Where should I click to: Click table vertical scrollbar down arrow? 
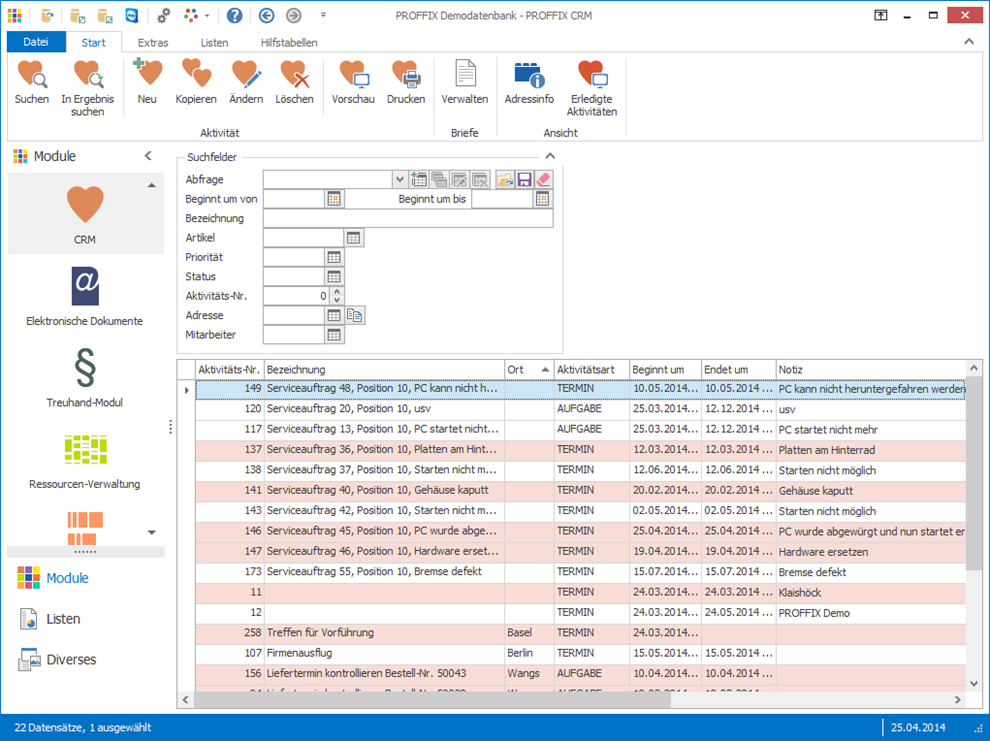point(974,684)
